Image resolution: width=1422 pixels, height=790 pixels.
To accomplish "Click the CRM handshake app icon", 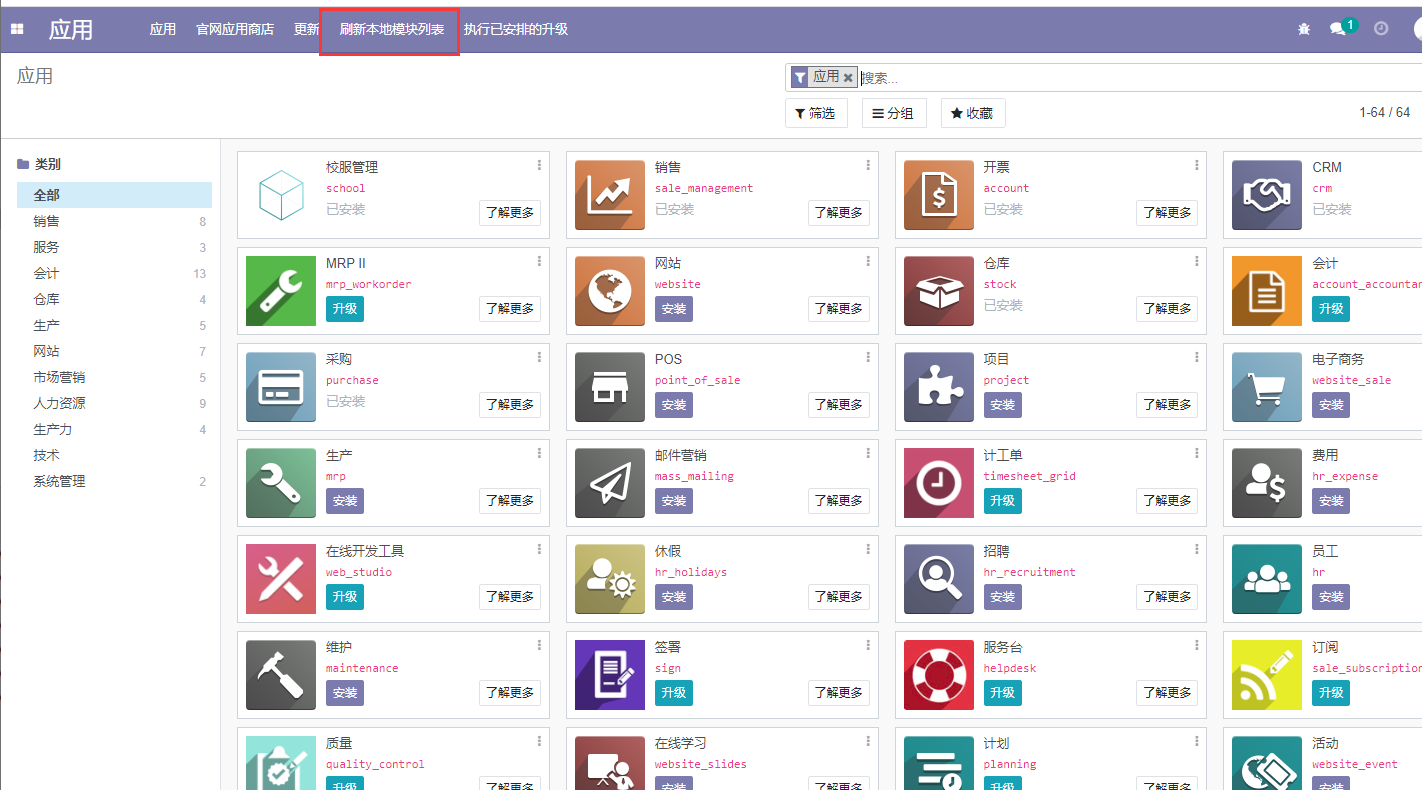I will tap(1266, 195).
